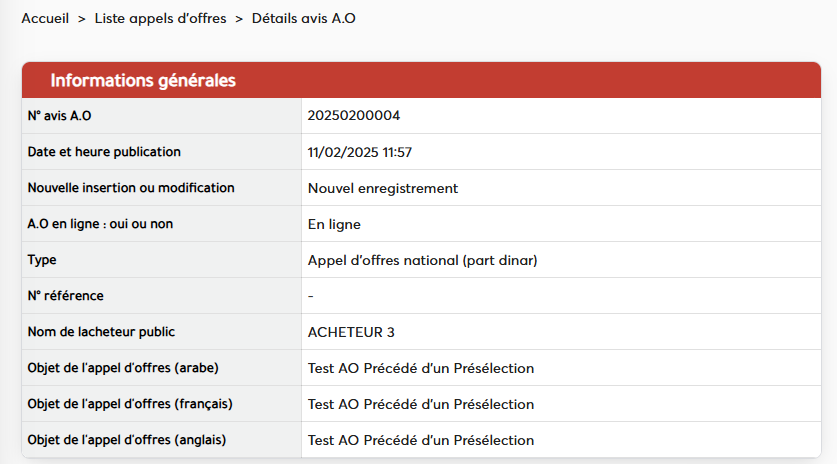
Task: Click the Objet de l'appel d'offres (anglais) label
Action: [x=127, y=440]
